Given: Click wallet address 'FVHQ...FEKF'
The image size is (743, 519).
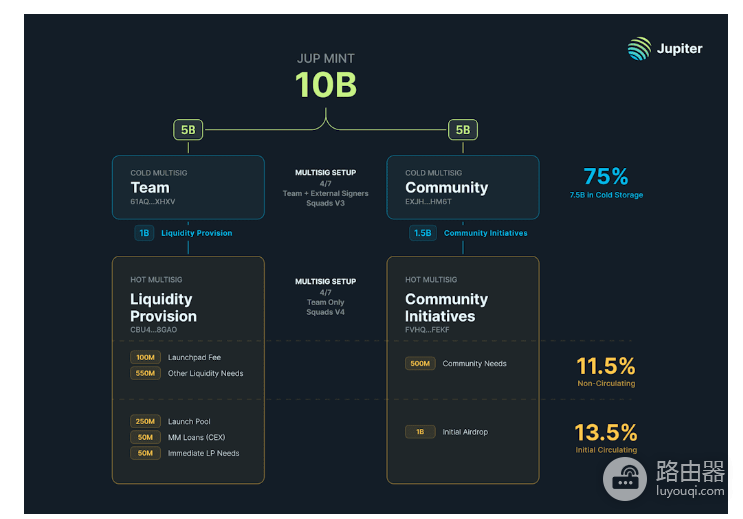Looking at the screenshot, I should coord(427,330).
